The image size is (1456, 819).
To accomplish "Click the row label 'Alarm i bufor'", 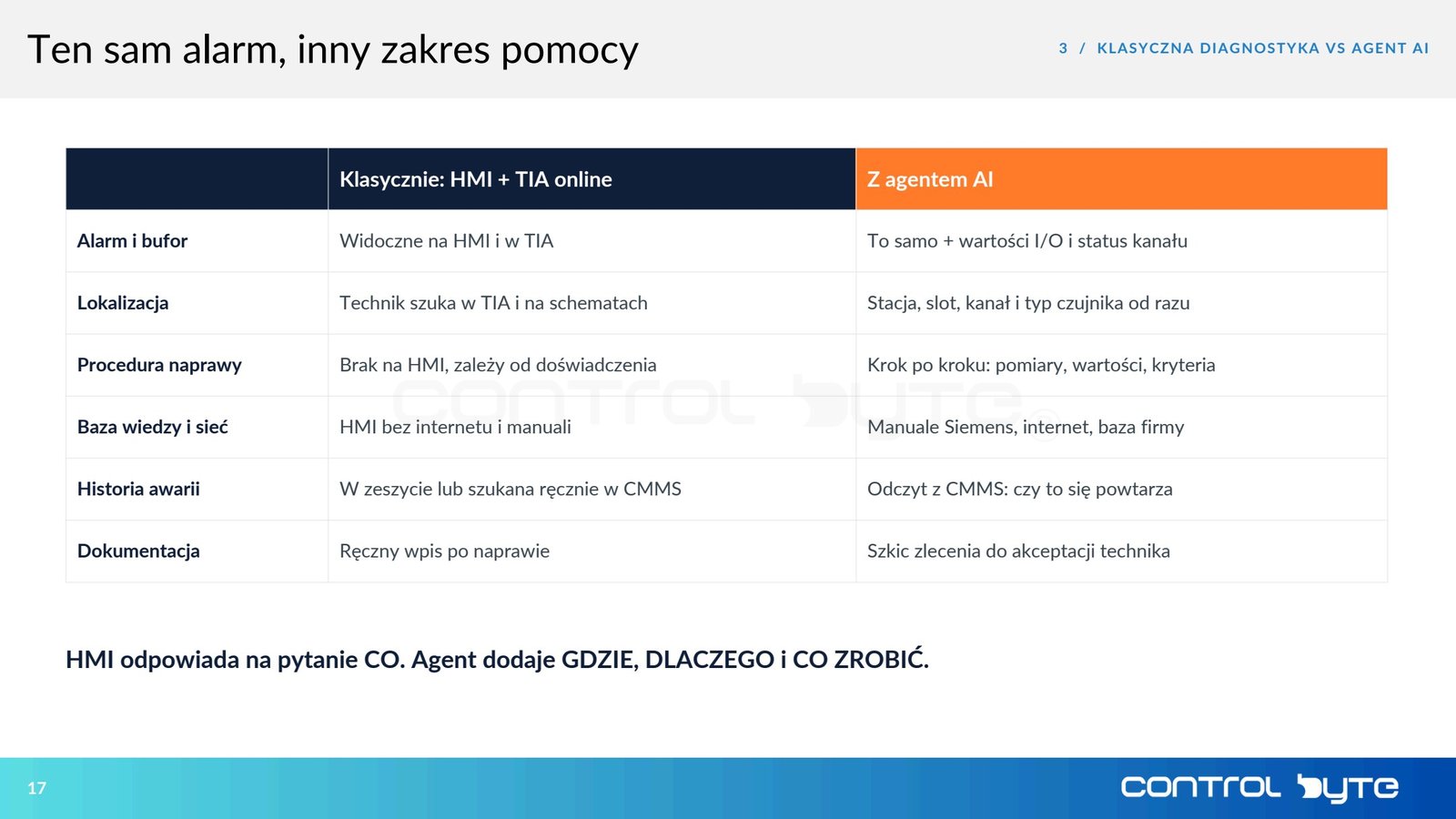I will (x=132, y=241).
